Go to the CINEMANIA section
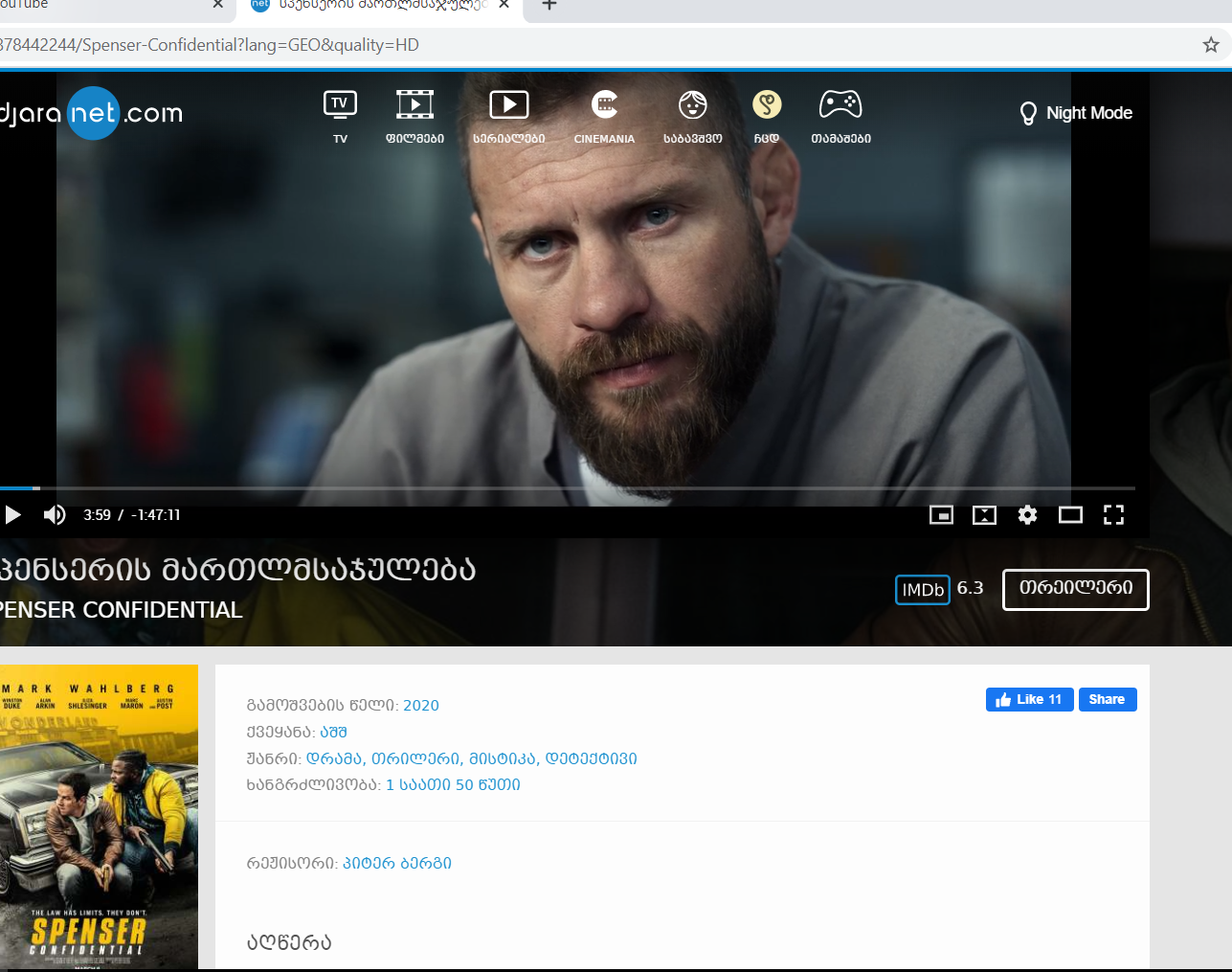 click(604, 116)
